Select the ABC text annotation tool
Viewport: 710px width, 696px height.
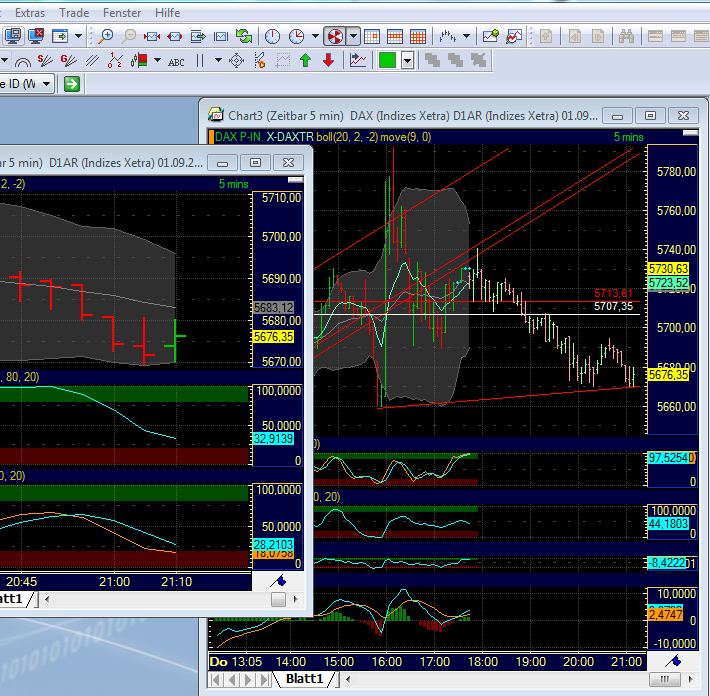[x=176, y=61]
